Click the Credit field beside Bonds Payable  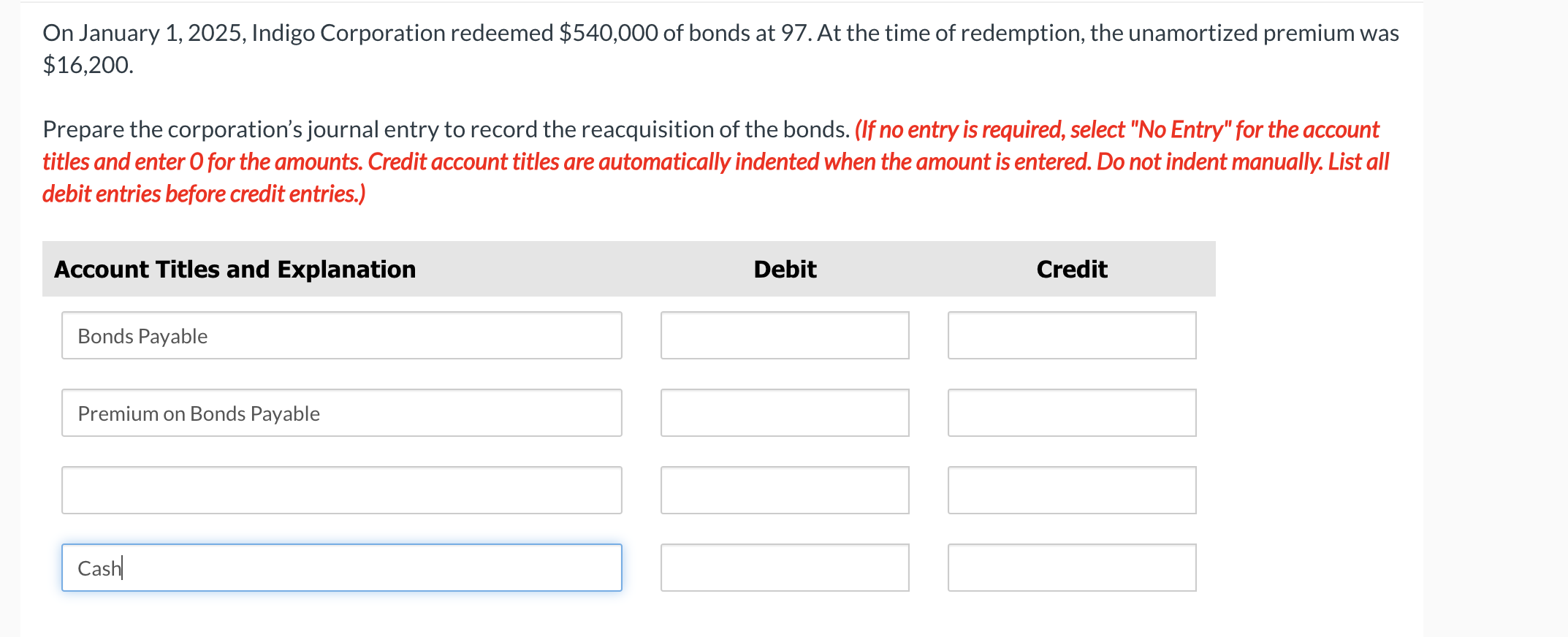click(1071, 336)
